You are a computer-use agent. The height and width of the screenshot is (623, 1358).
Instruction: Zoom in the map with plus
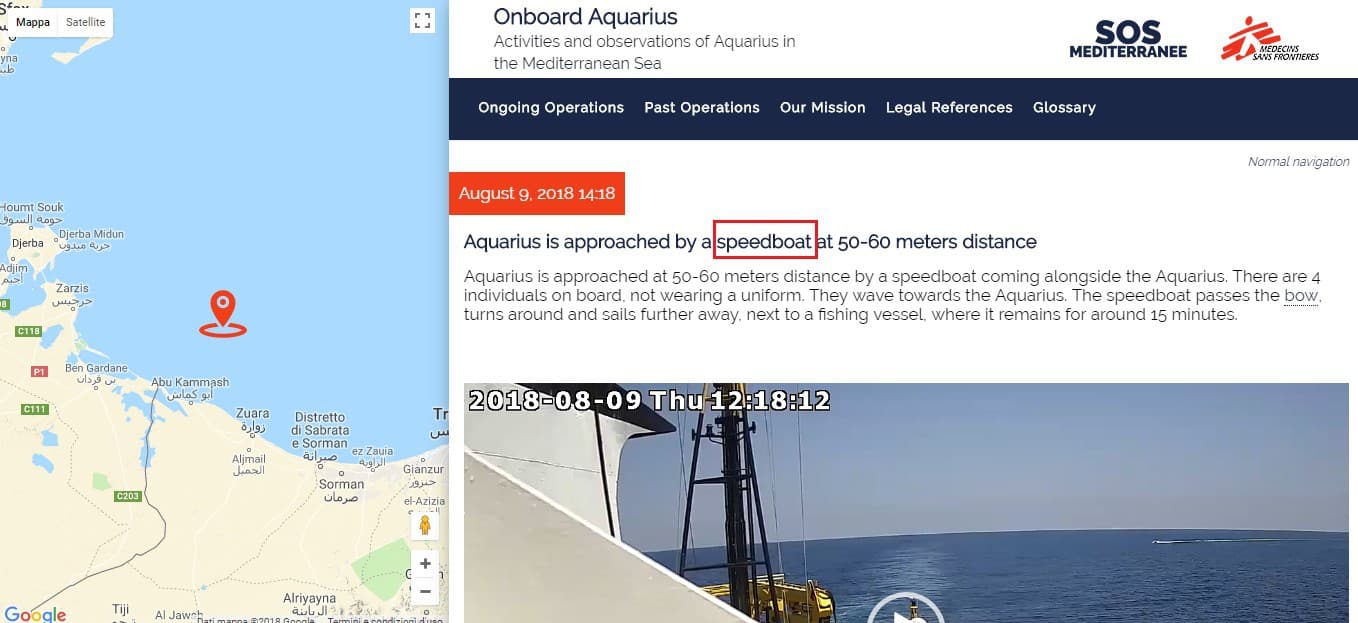pos(425,564)
